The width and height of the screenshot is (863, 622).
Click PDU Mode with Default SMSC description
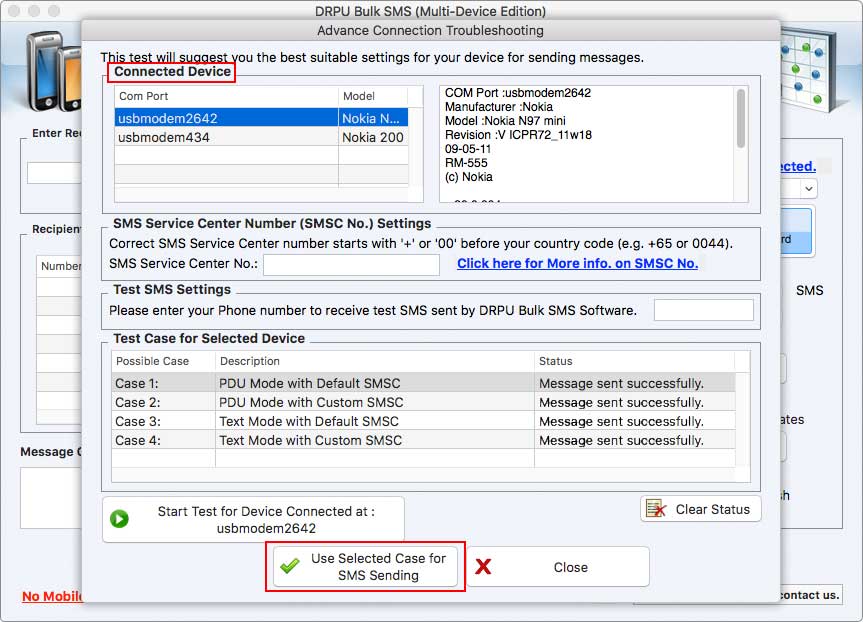pos(310,383)
